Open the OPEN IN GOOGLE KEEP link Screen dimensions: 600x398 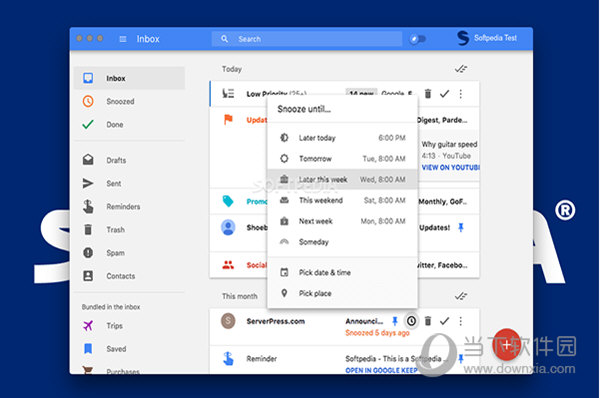(x=381, y=370)
